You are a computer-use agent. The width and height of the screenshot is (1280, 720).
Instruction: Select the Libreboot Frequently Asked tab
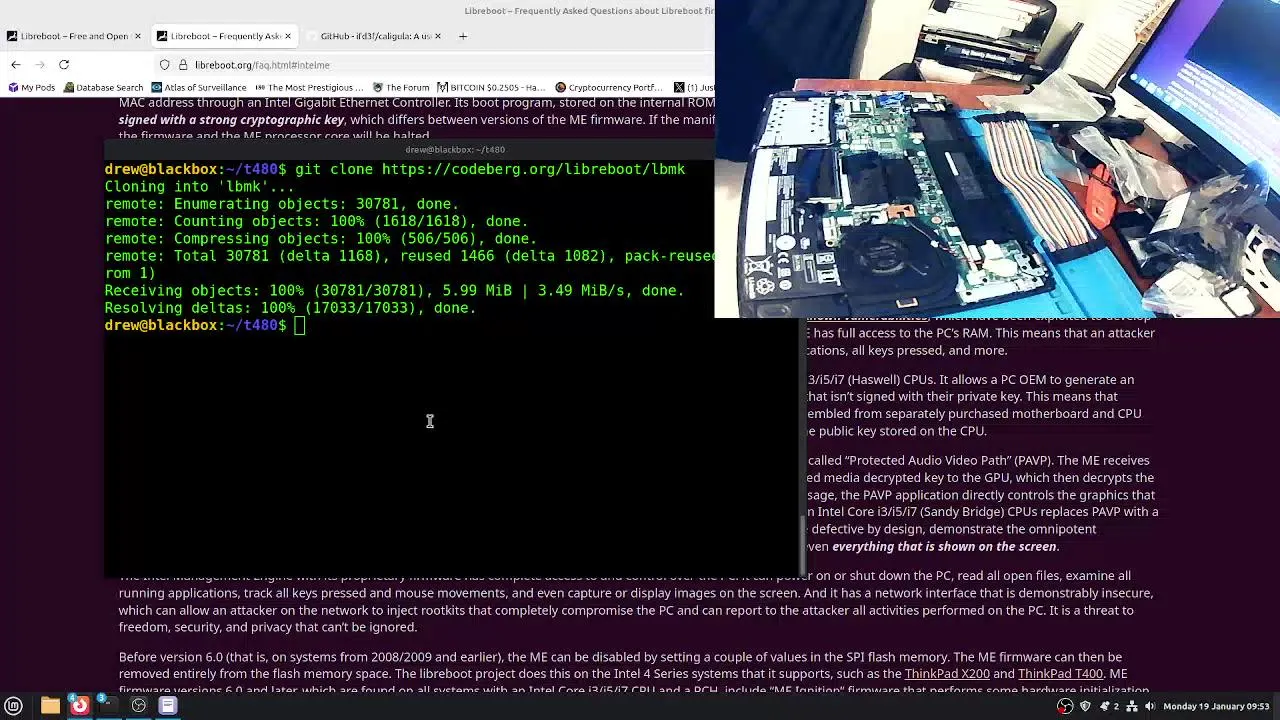(x=224, y=36)
